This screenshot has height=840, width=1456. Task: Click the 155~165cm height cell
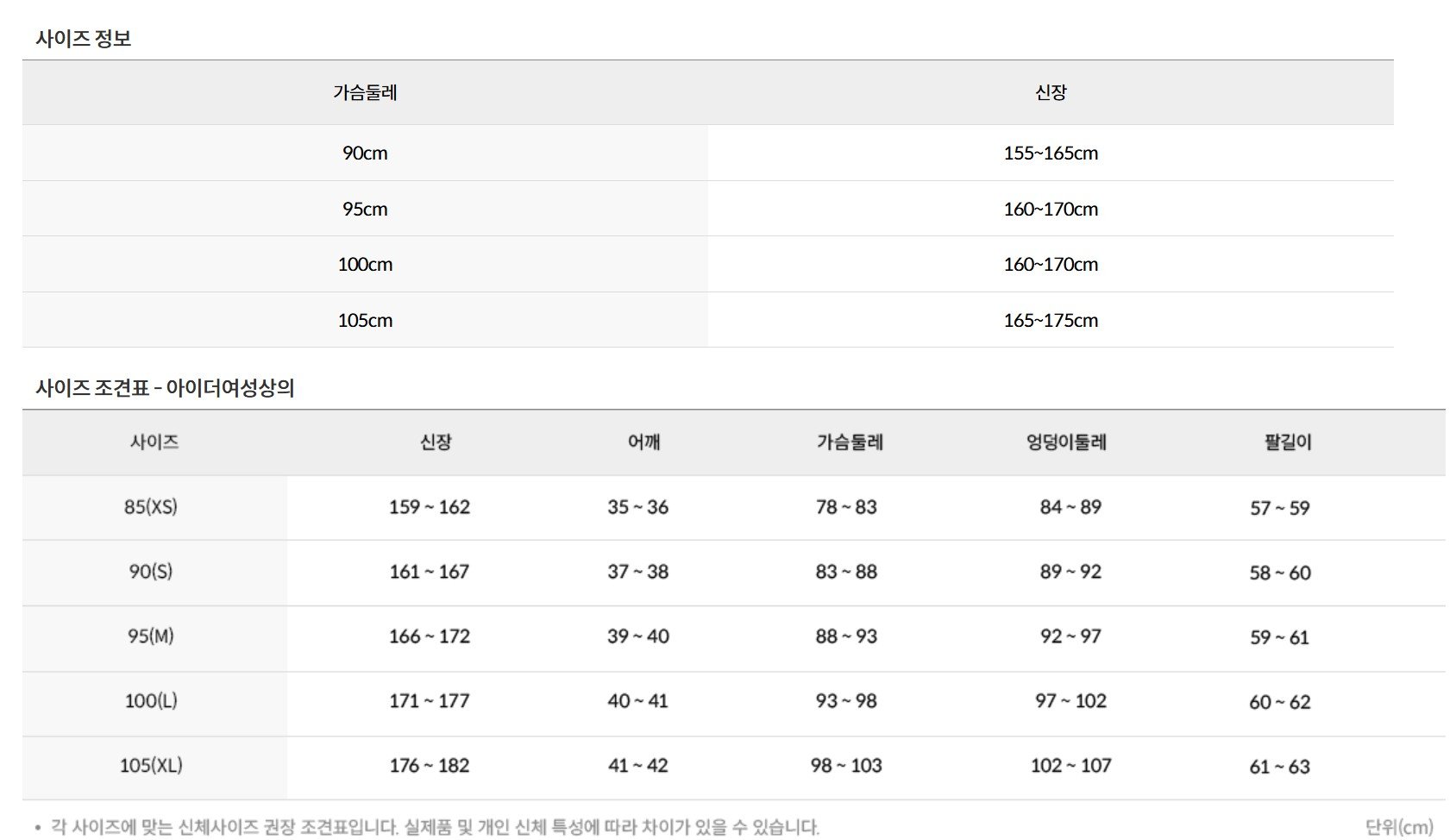pos(1051,153)
